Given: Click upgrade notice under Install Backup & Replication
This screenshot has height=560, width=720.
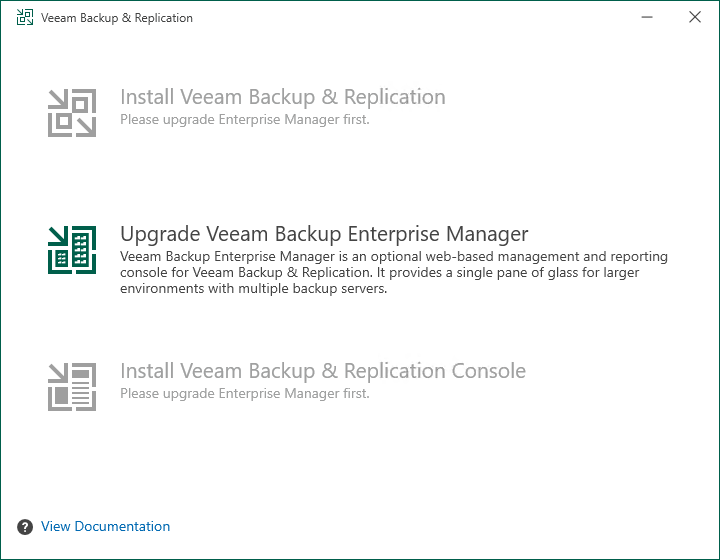Looking at the screenshot, I should (x=244, y=120).
